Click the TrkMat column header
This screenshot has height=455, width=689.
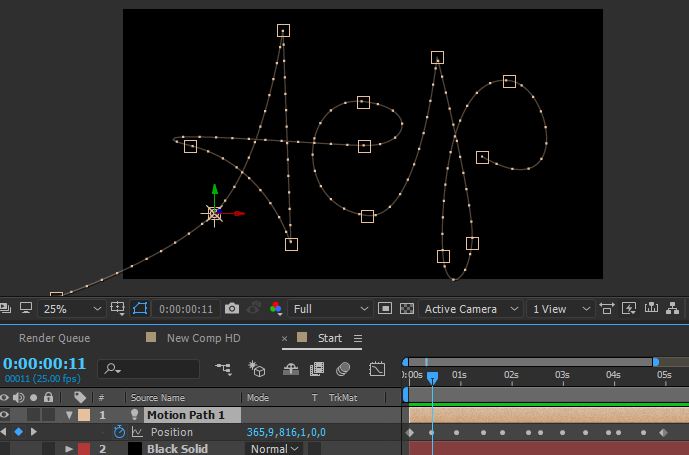[x=343, y=398]
